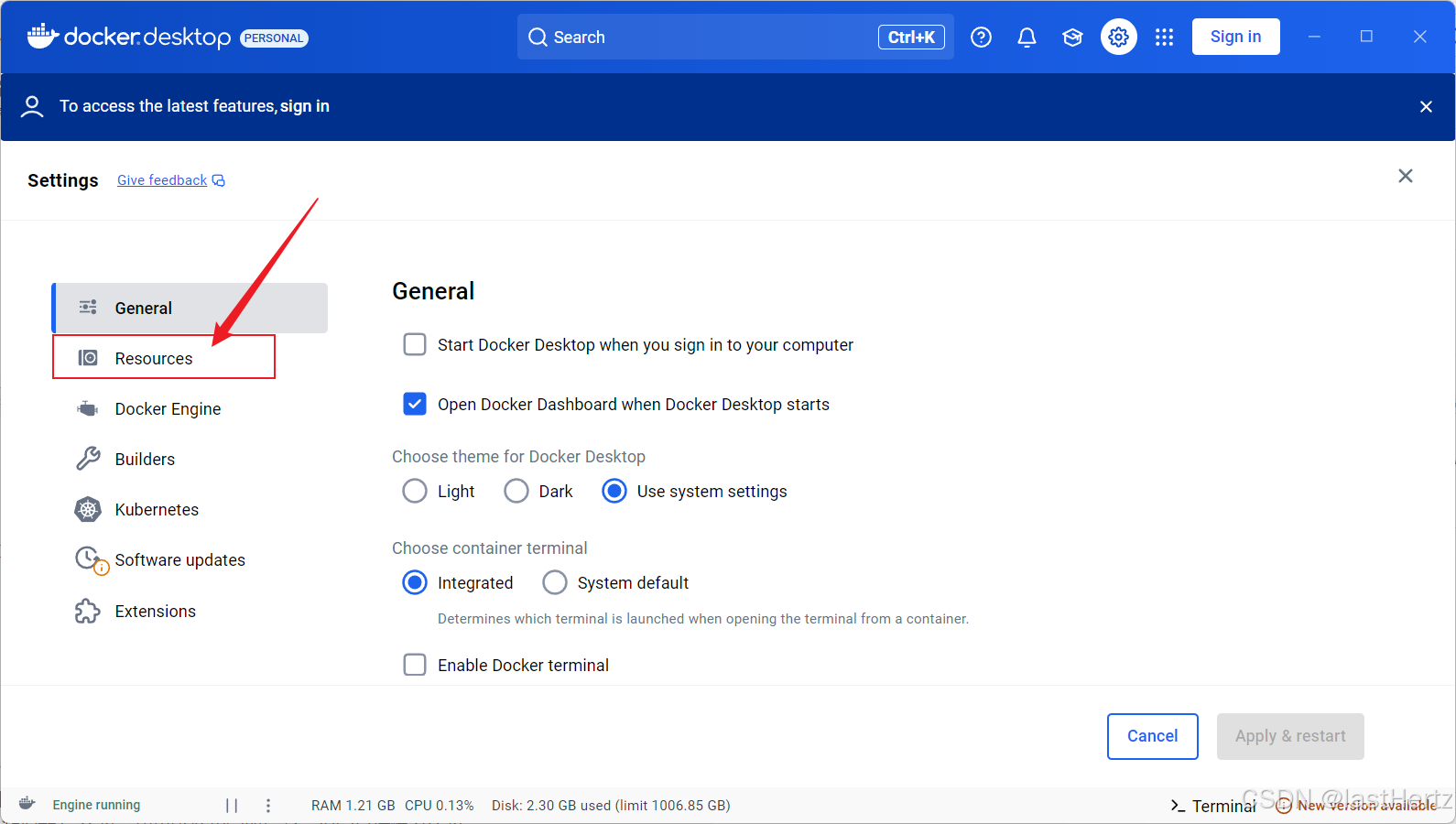
Task: Open the engine options three-dot menu
Action: click(268, 806)
